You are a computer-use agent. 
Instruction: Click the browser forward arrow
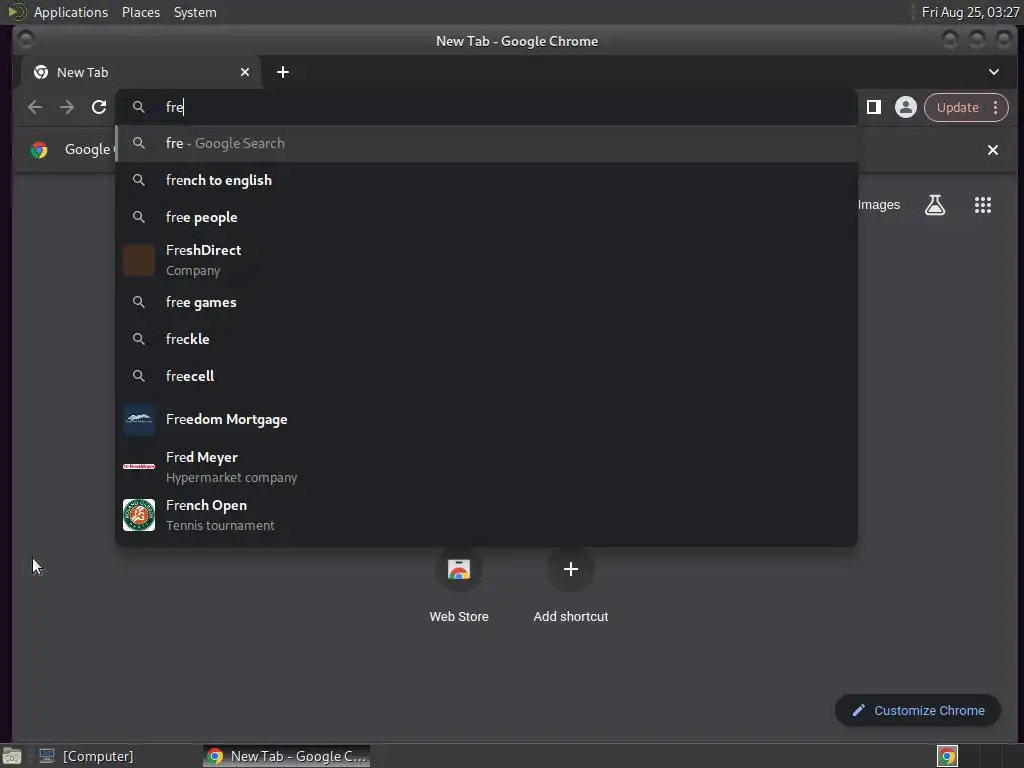[67, 107]
